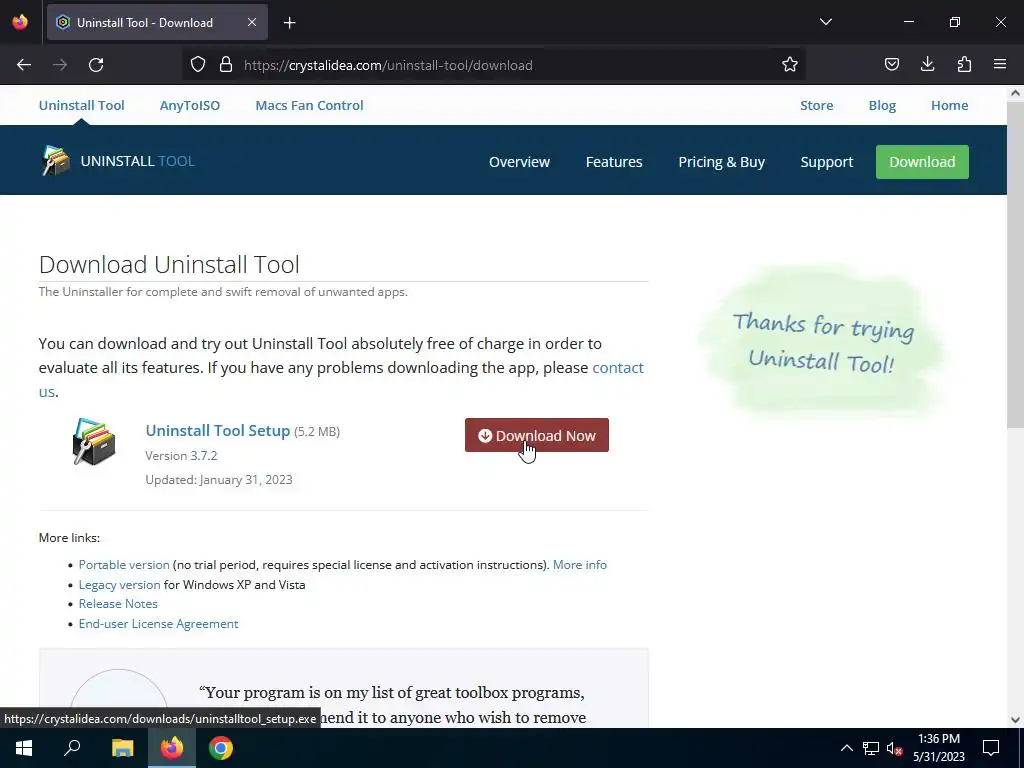Open the taskbar search magnifier
This screenshot has width=1024, height=768.
pyautogui.click(x=72, y=748)
